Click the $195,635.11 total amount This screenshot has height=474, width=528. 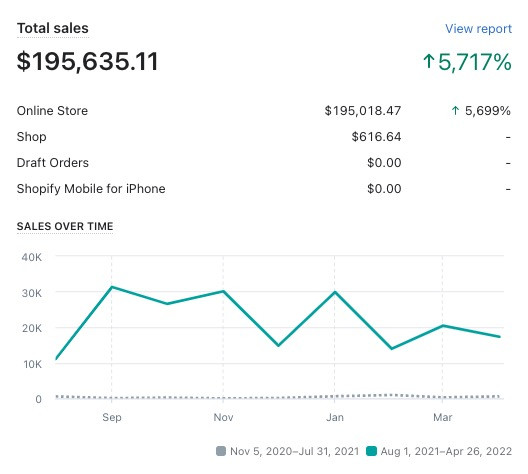click(x=88, y=62)
